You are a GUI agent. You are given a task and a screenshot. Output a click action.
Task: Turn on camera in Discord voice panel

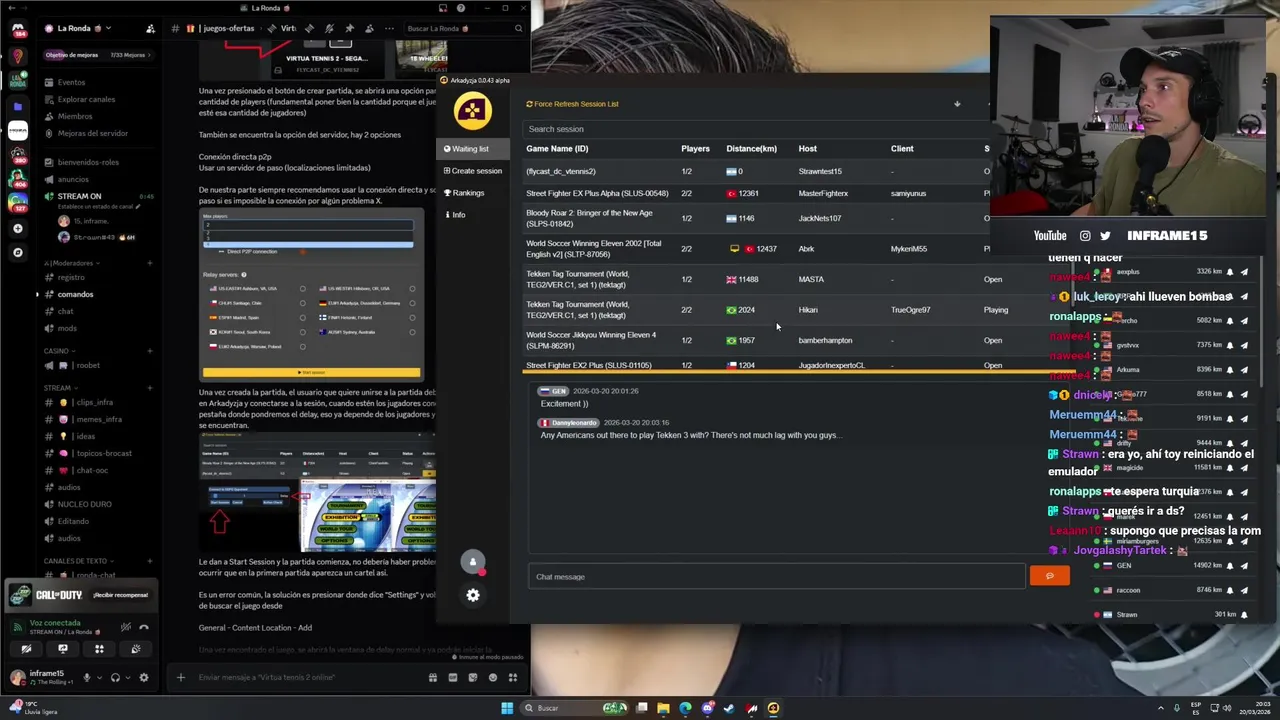click(26, 649)
